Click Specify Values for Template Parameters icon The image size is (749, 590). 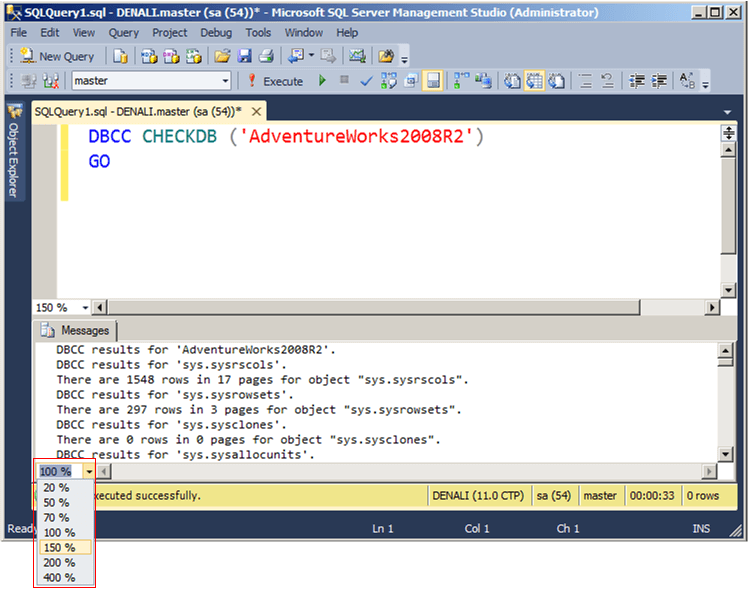[687, 81]
